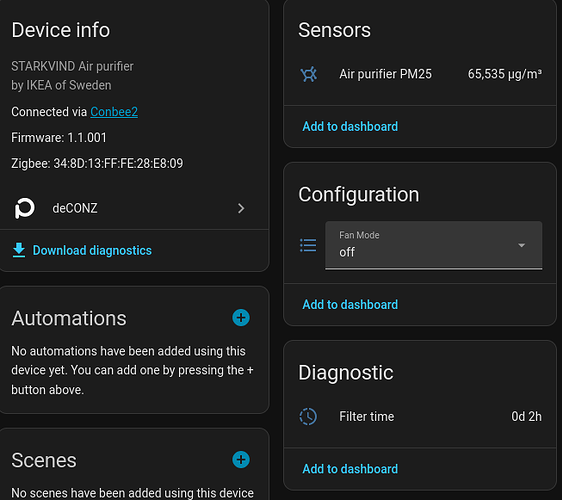
Task: Click the deCONZ integration logo icon
Action: click(x=24, y=208)
